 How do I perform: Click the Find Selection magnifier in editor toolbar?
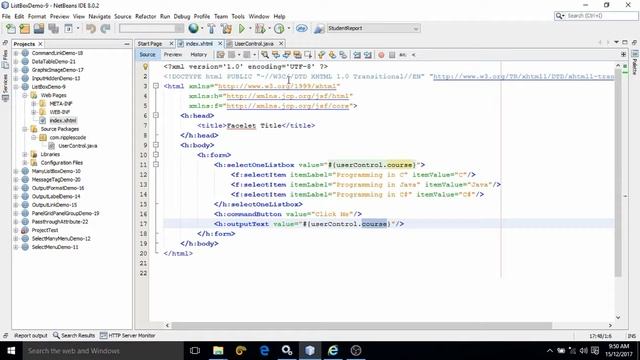(265, 55)
